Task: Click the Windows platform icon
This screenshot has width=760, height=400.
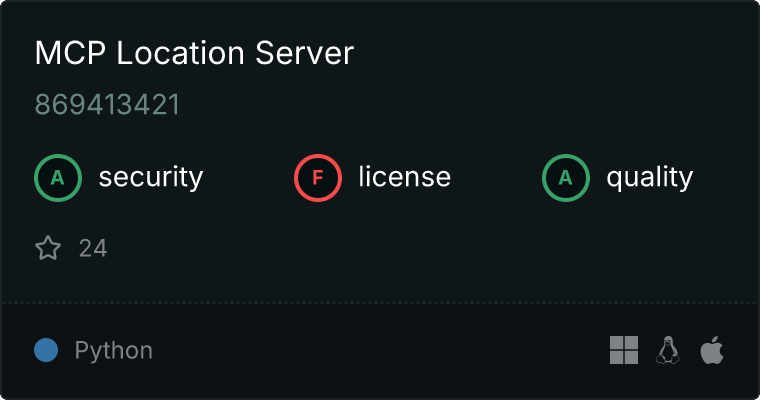Action: [624, 350]
